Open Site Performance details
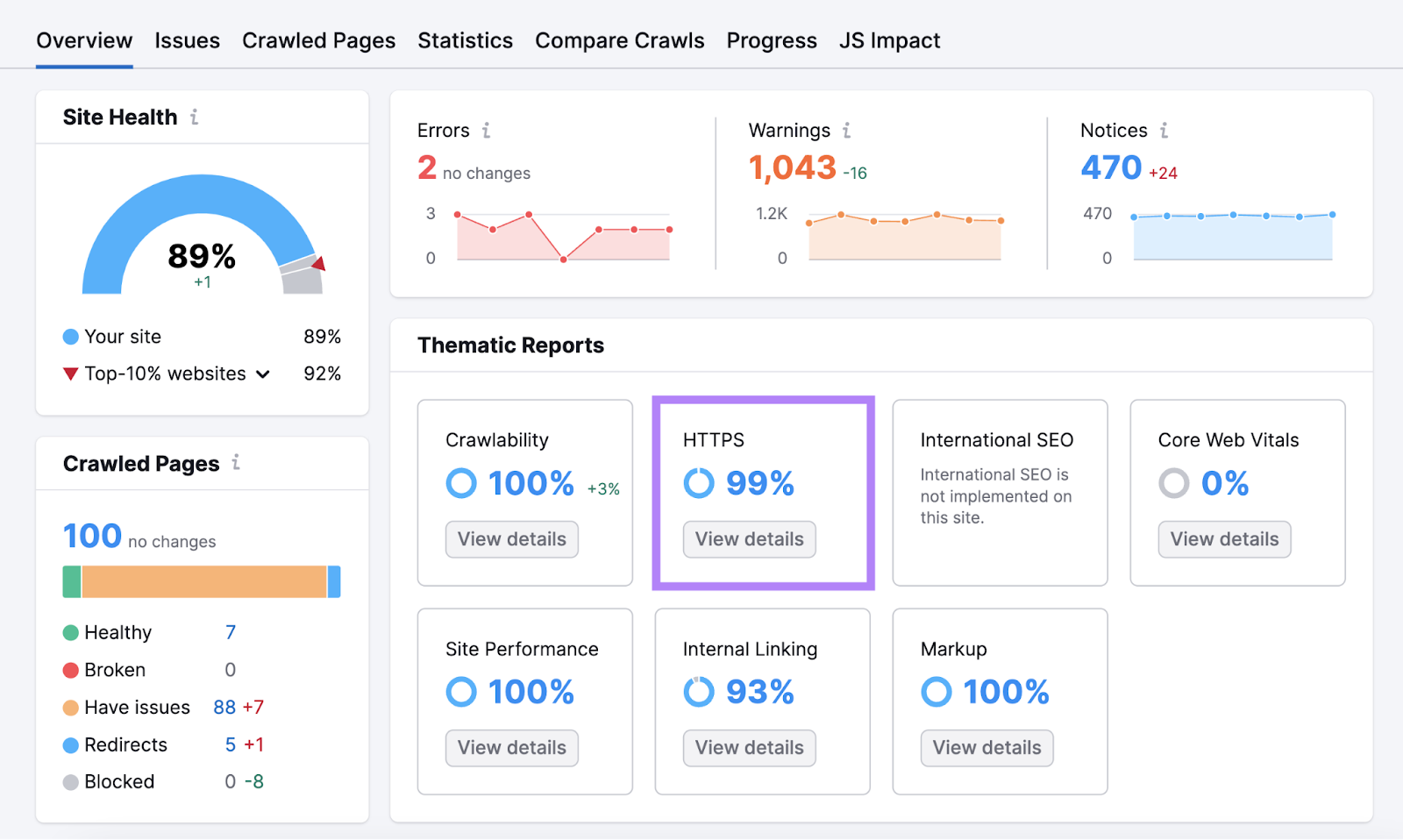1403x840 pixels. (511, 748)
